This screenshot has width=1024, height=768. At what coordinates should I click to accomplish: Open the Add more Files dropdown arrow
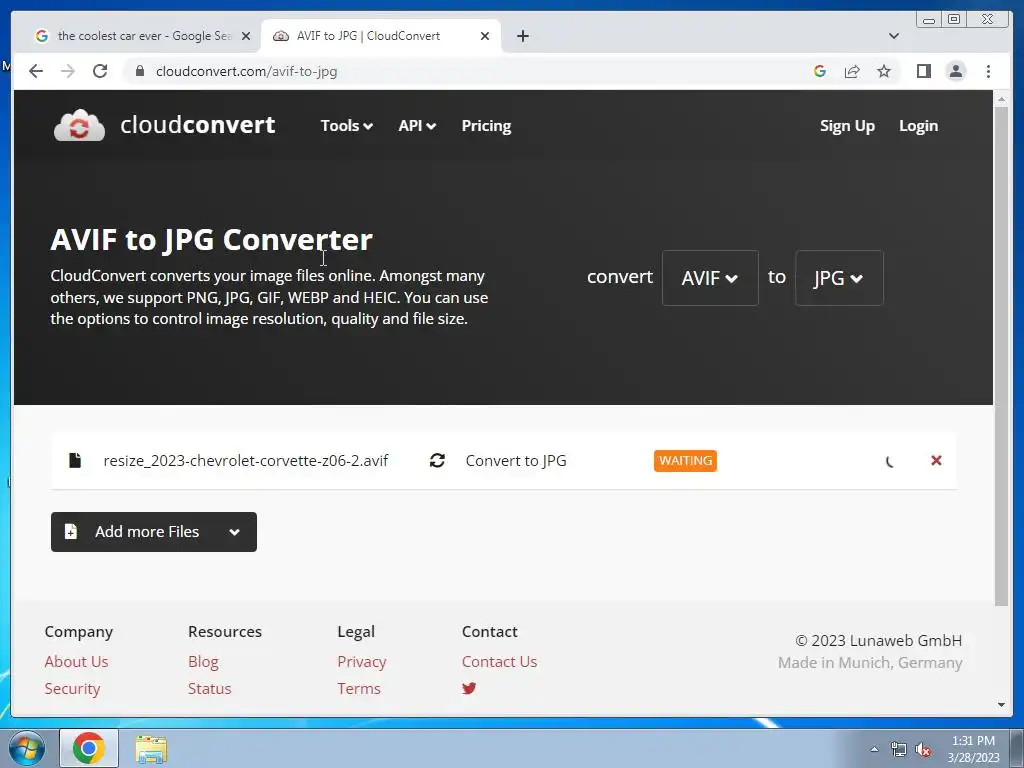234,532
